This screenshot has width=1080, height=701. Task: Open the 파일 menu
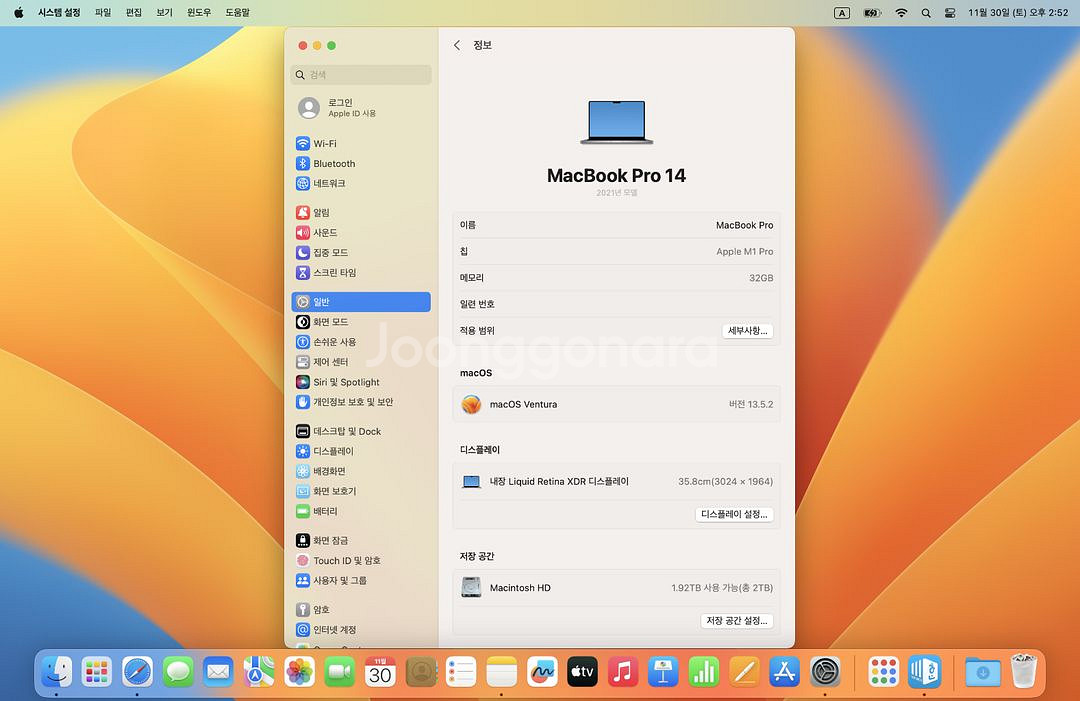(103, 12)
